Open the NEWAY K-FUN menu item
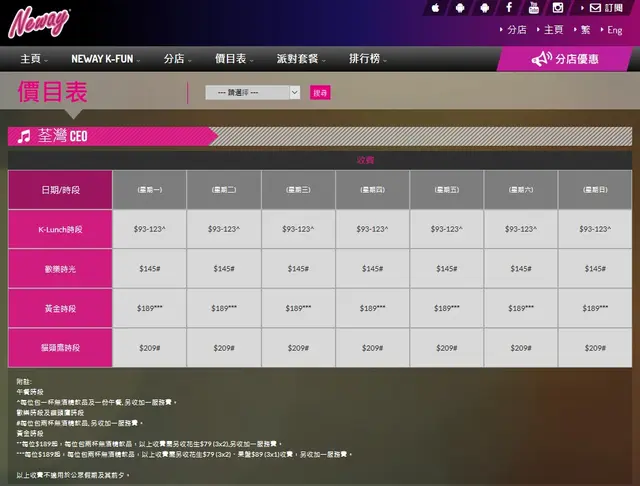Image resolution: width=640 pixels, height=486 pixels. 104,59
